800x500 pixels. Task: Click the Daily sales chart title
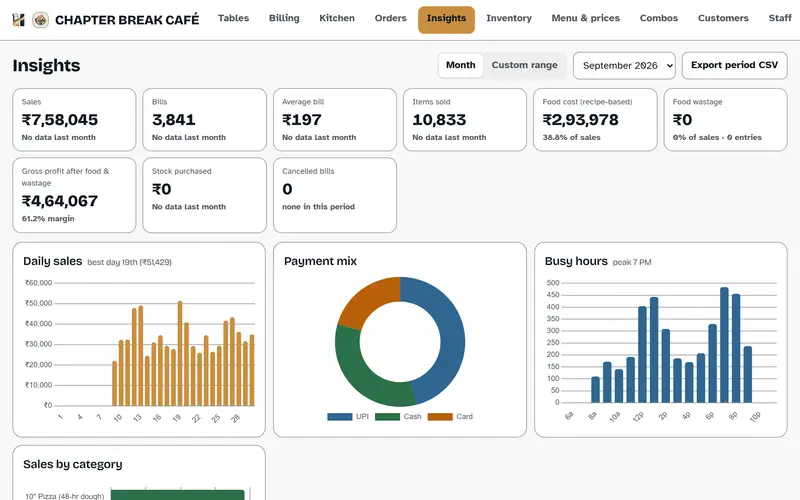53,261
